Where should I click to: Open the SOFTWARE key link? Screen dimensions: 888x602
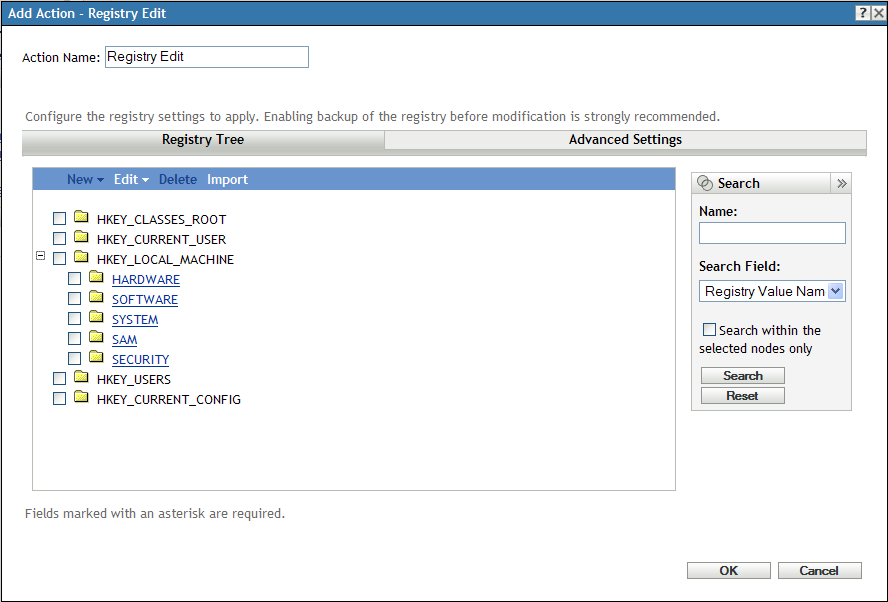(x=145, y=300)
